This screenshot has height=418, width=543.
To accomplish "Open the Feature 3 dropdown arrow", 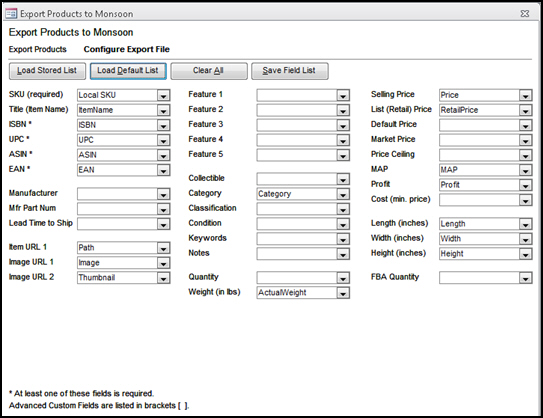I will point(343,125).
